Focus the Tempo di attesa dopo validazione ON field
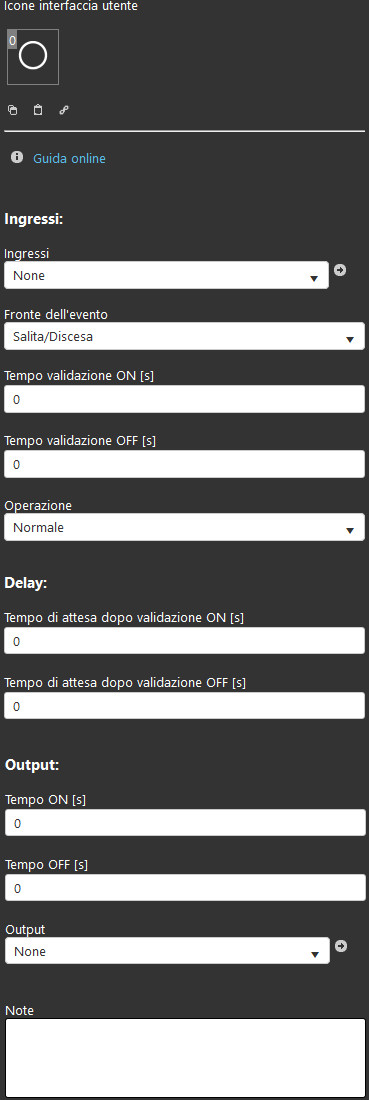Image resolution: width=369 pixels, height=1100 pixels. 184,641
